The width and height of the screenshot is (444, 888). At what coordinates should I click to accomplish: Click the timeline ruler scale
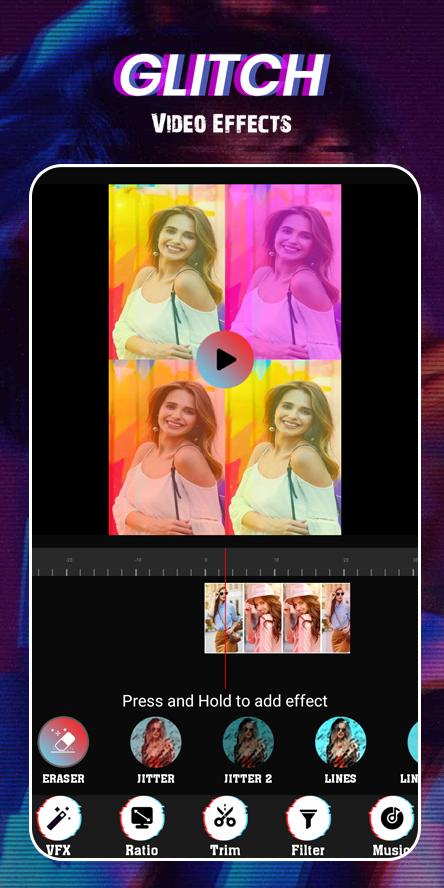(x=225, y=563)
